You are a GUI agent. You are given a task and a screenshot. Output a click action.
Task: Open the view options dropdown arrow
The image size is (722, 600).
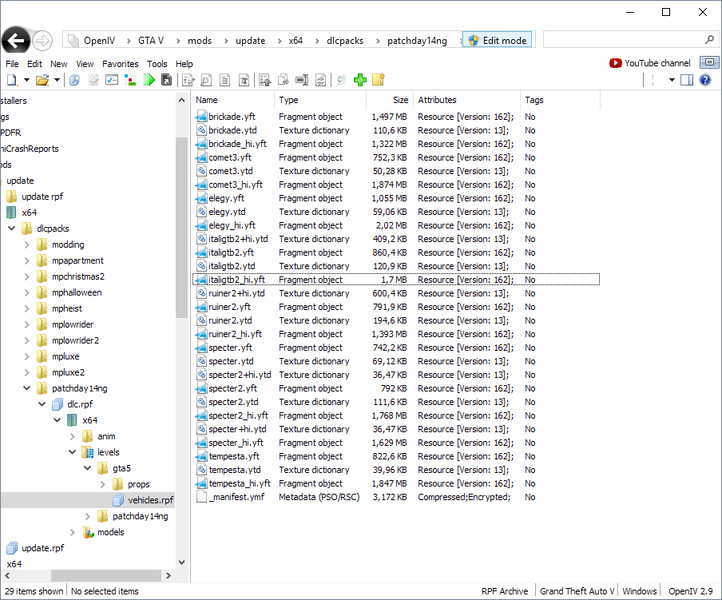(x=672, y=80)
